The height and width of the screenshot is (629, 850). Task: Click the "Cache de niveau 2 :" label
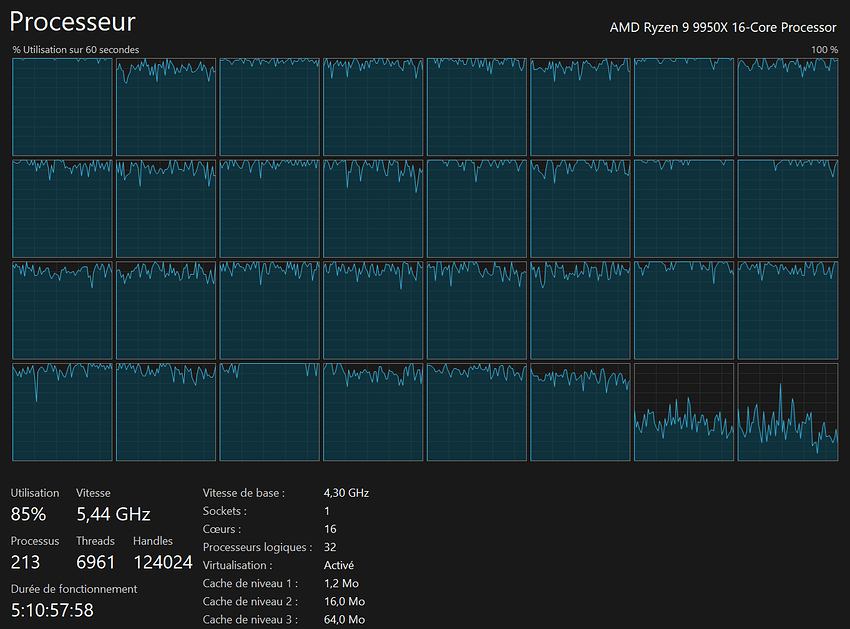pyautogui.click(x=250, y=601)
